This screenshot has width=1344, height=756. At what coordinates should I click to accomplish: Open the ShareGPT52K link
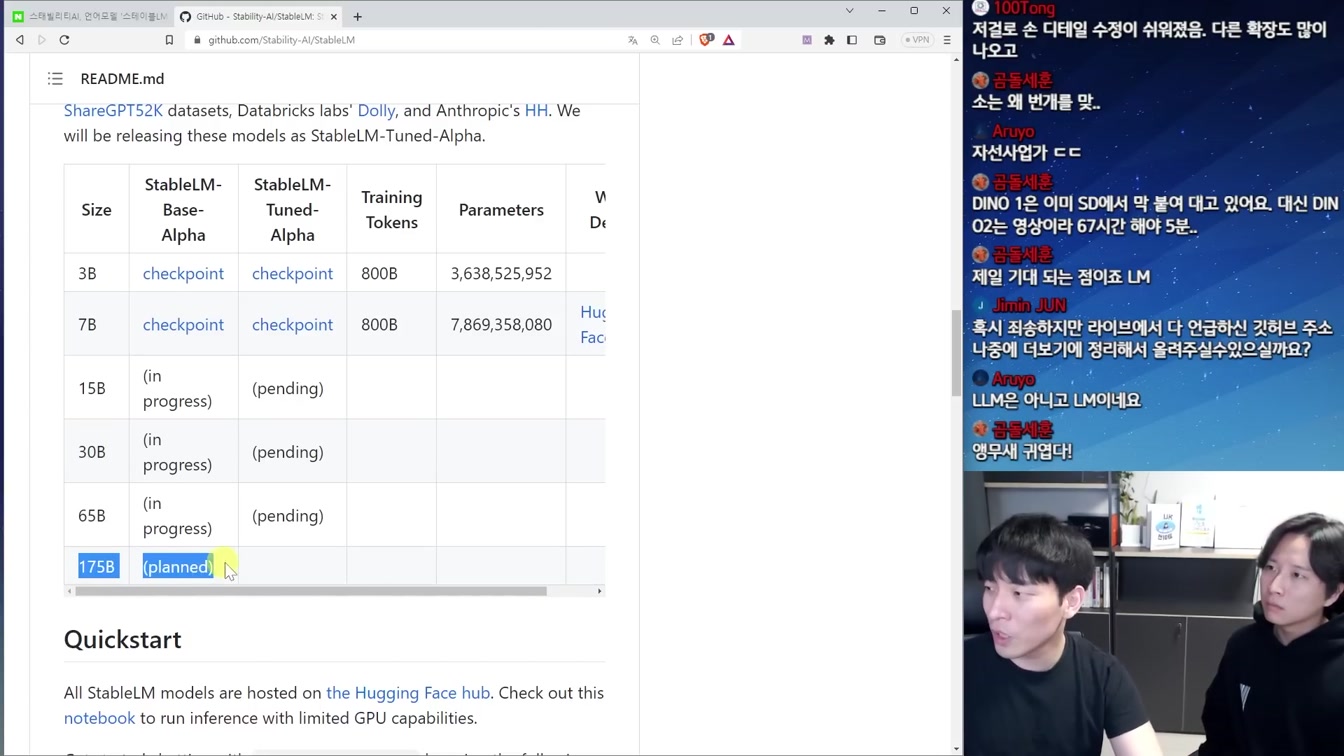[113, 111]
